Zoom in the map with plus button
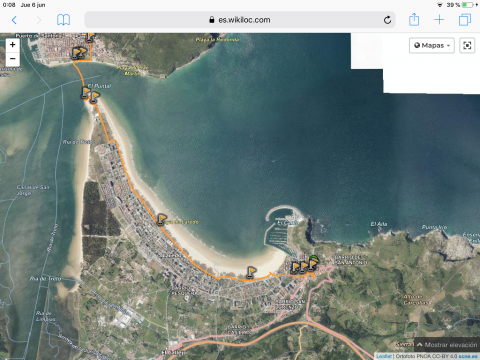The image size is (480, 360). (13, 45)
